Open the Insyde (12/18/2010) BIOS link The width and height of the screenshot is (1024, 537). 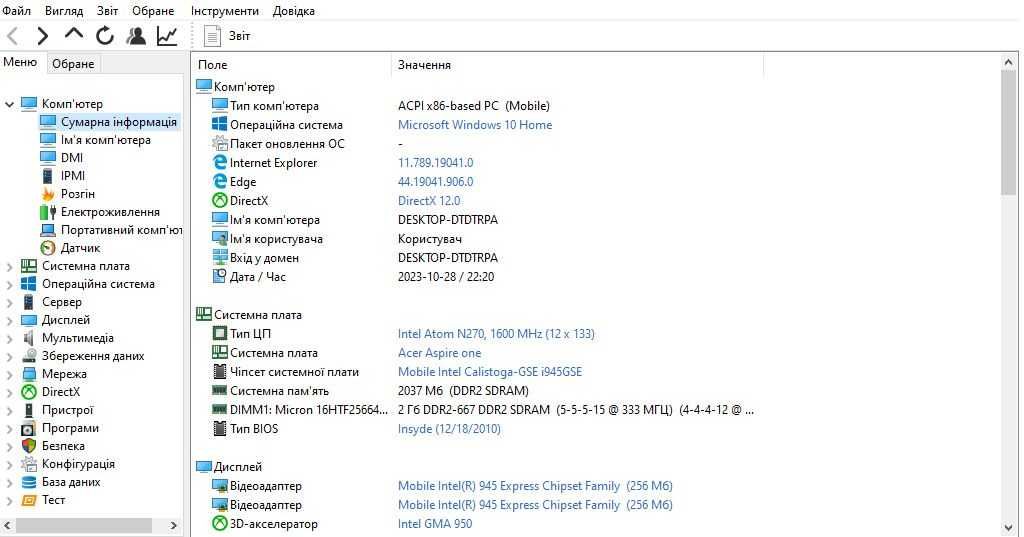tap(449, 429)
